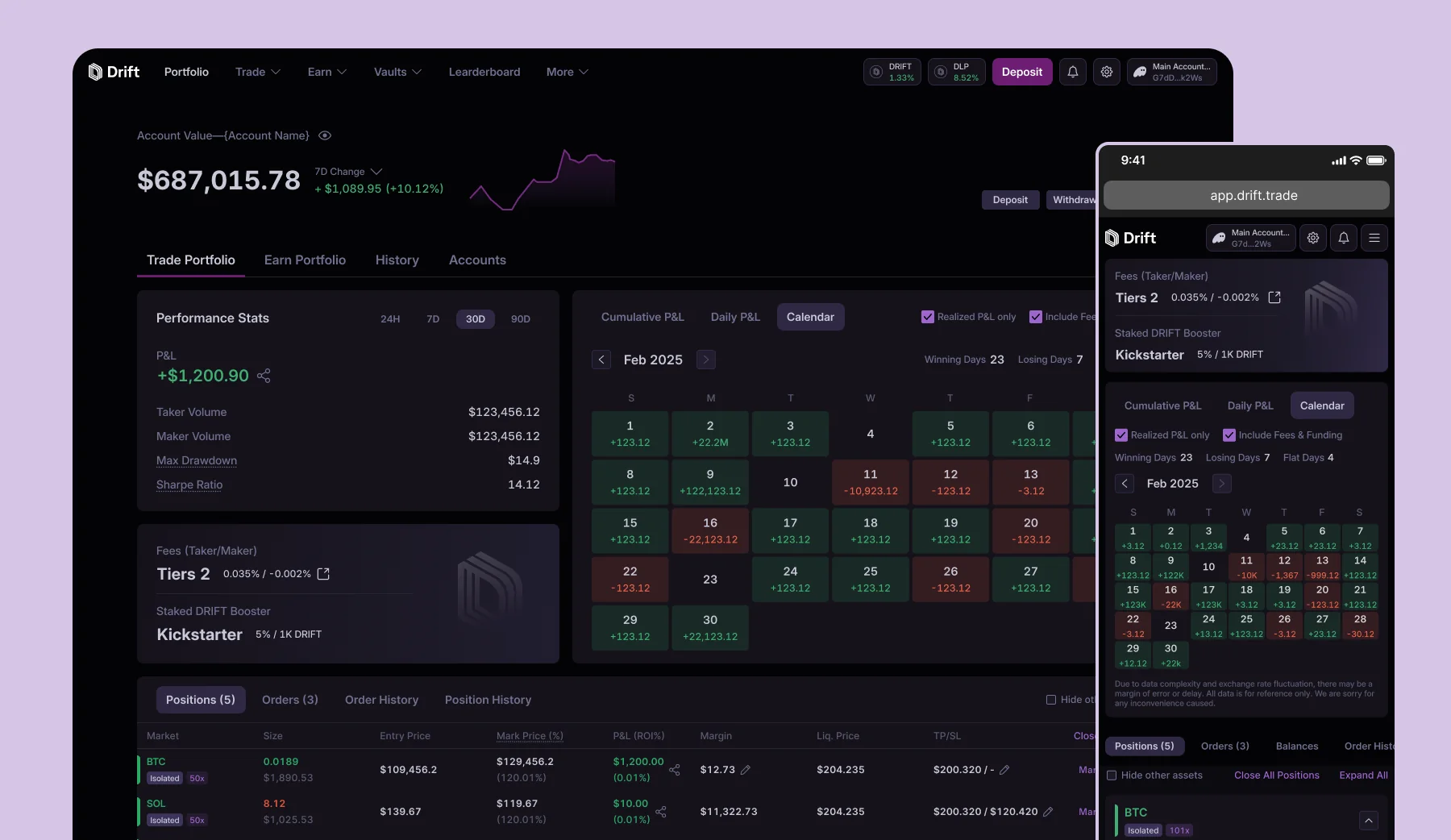Viewport: 1451px width, 840px height.
Task: Go to next month on mobile calendar
Action: 1222,484
